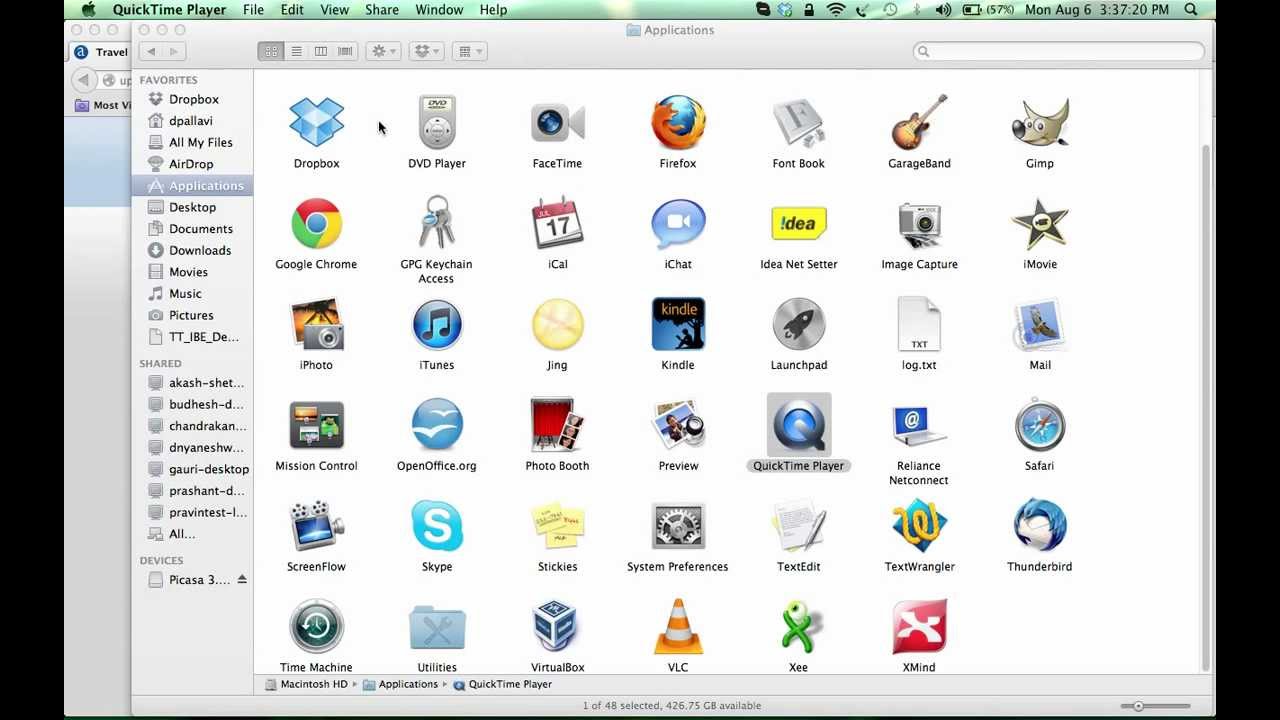The image size is (1280, 720).
Task: Open AirDrop in the sidebar
Action: pos(192,164)
